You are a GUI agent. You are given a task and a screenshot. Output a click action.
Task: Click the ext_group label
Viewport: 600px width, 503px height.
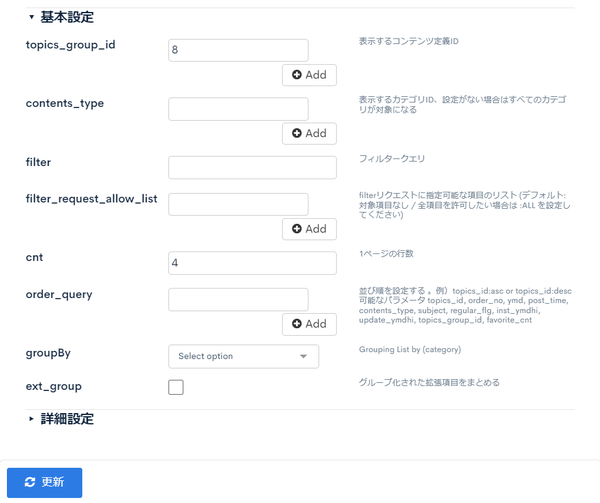(x=54, y=387)
